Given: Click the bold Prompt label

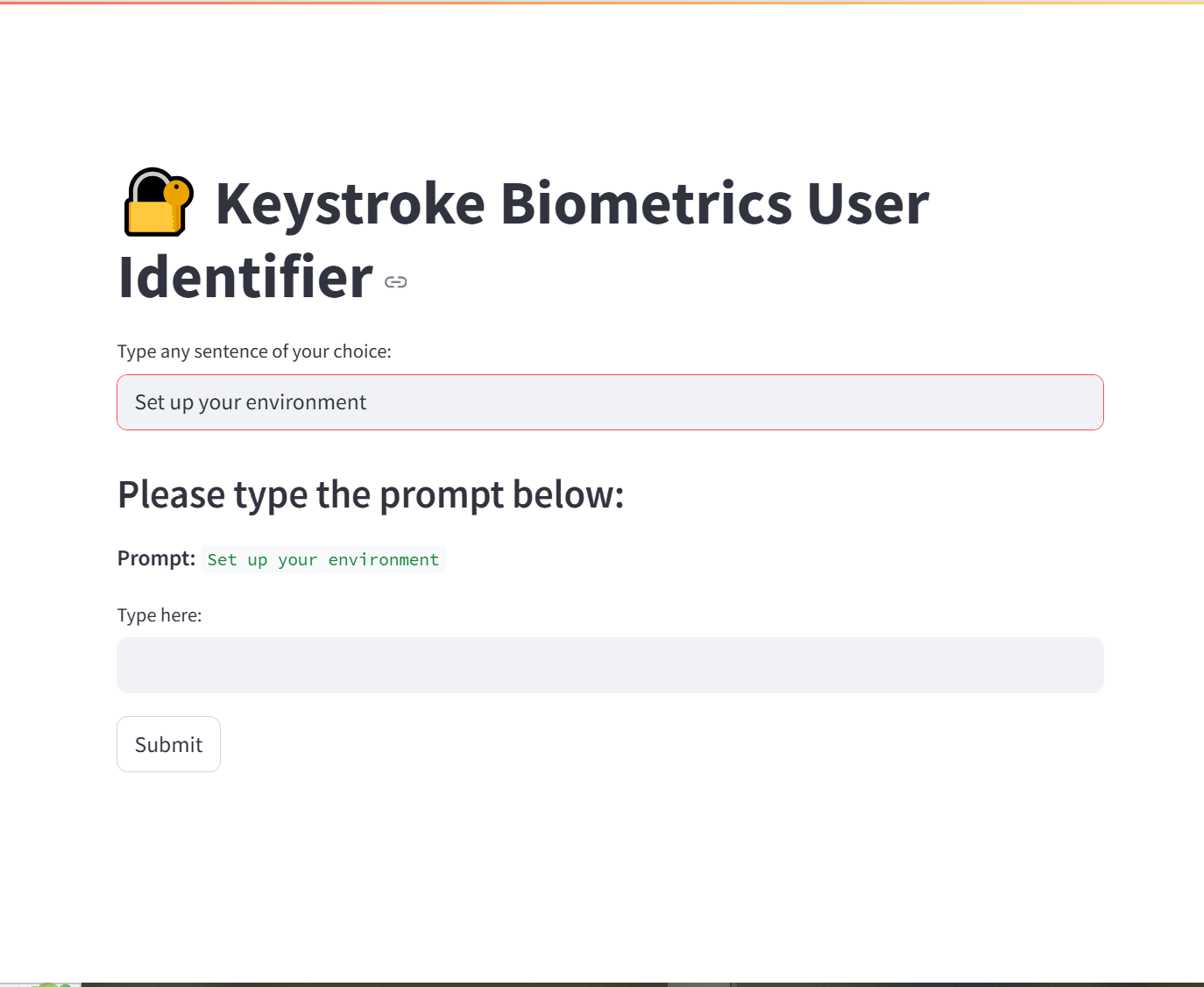Looking at the screenshot, I should tap(156, 558).
